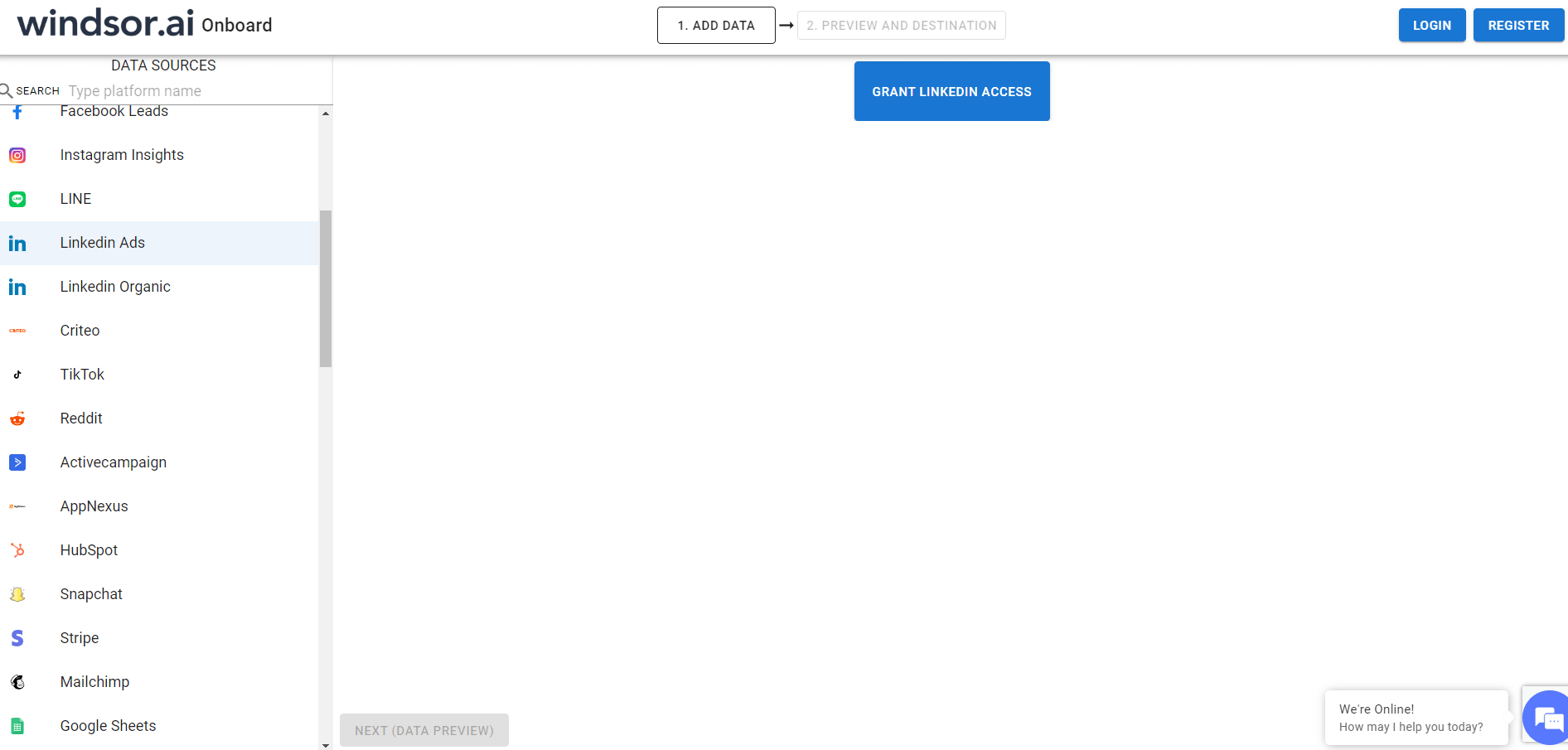Select Linkedin Ads data source
The width and height of the screenshot is (1568, 750).
pos(159,243)
